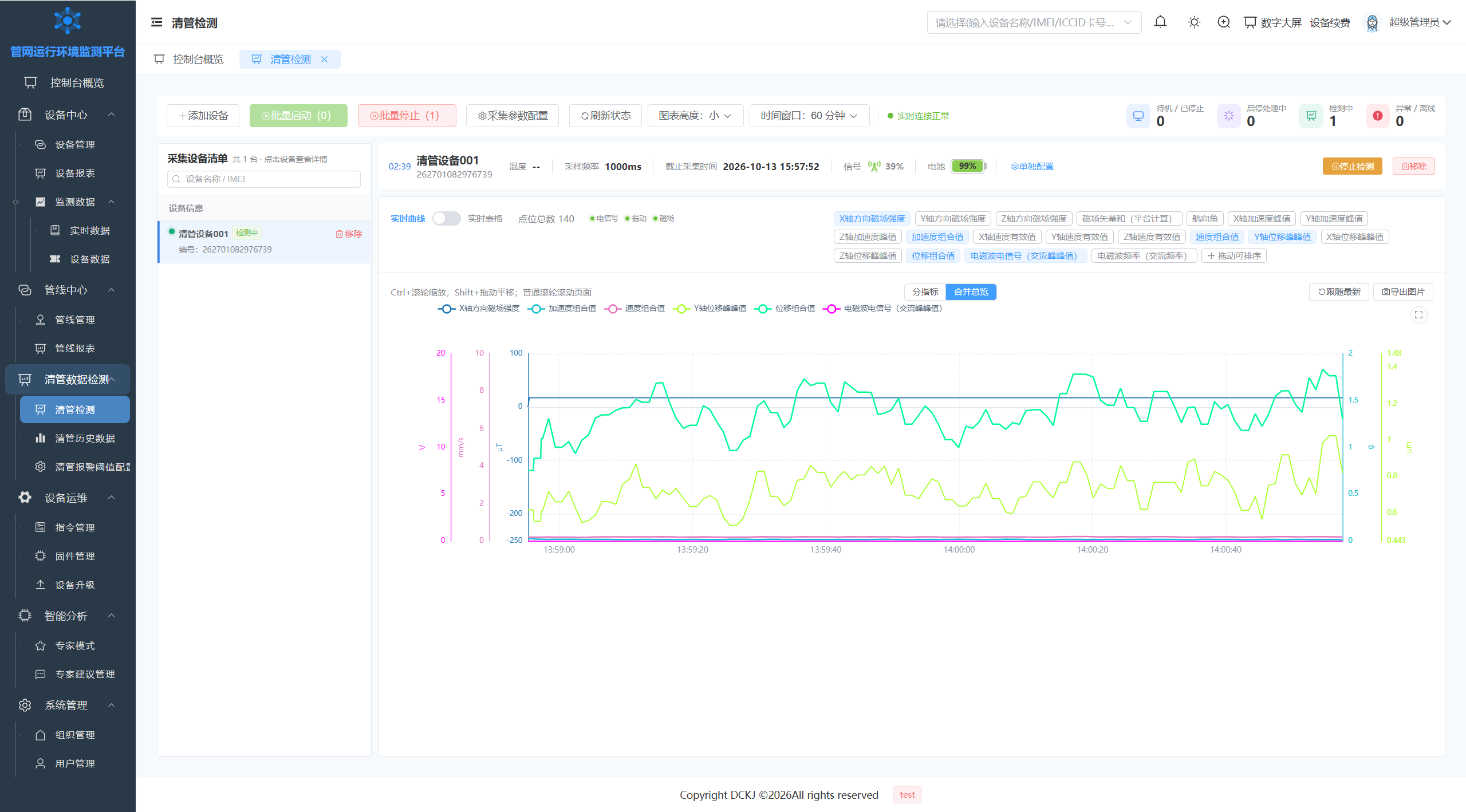Open 固件管理 from the sidebar

pos(75,556)
